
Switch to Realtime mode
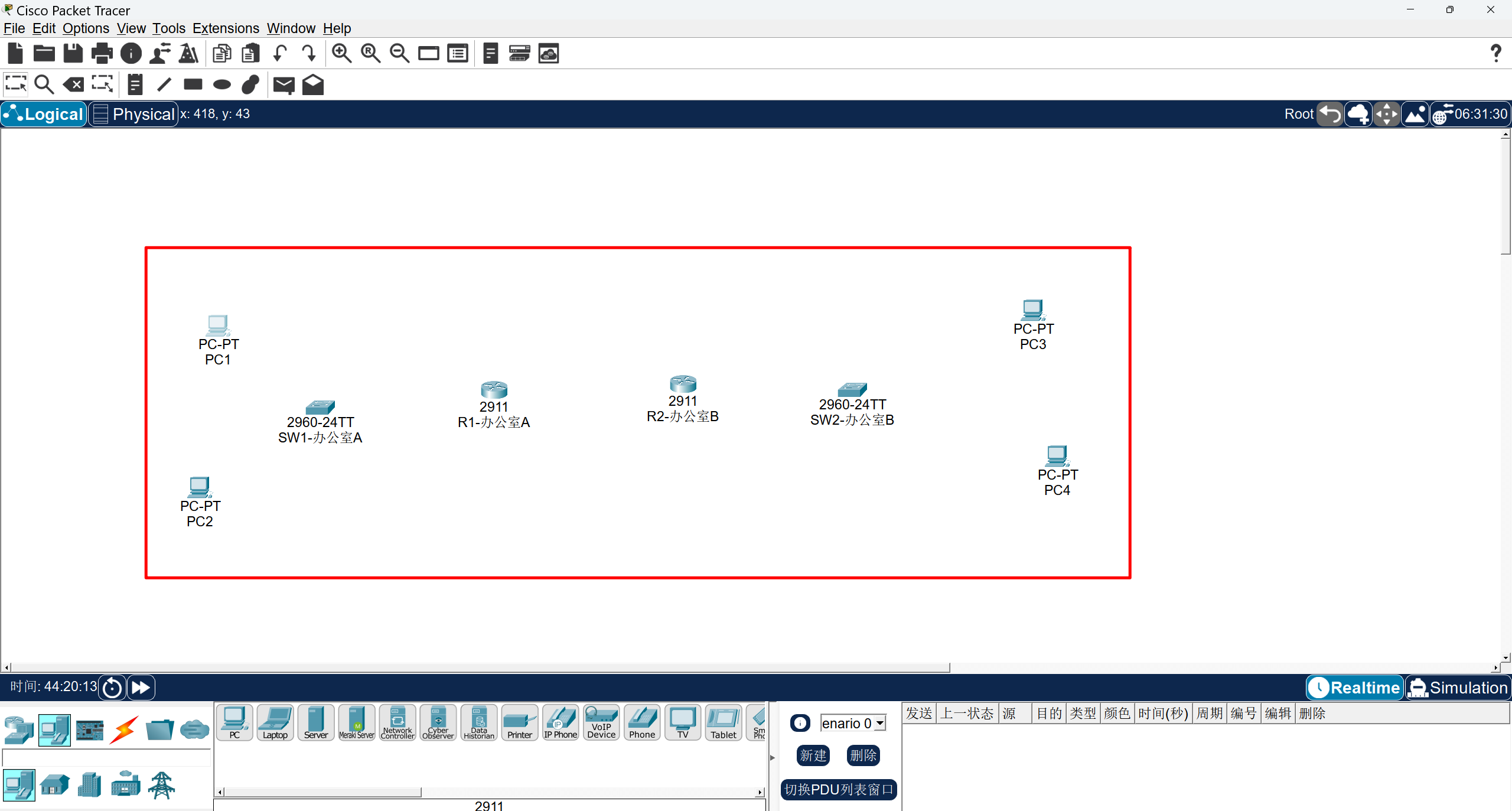point(1355,688)
